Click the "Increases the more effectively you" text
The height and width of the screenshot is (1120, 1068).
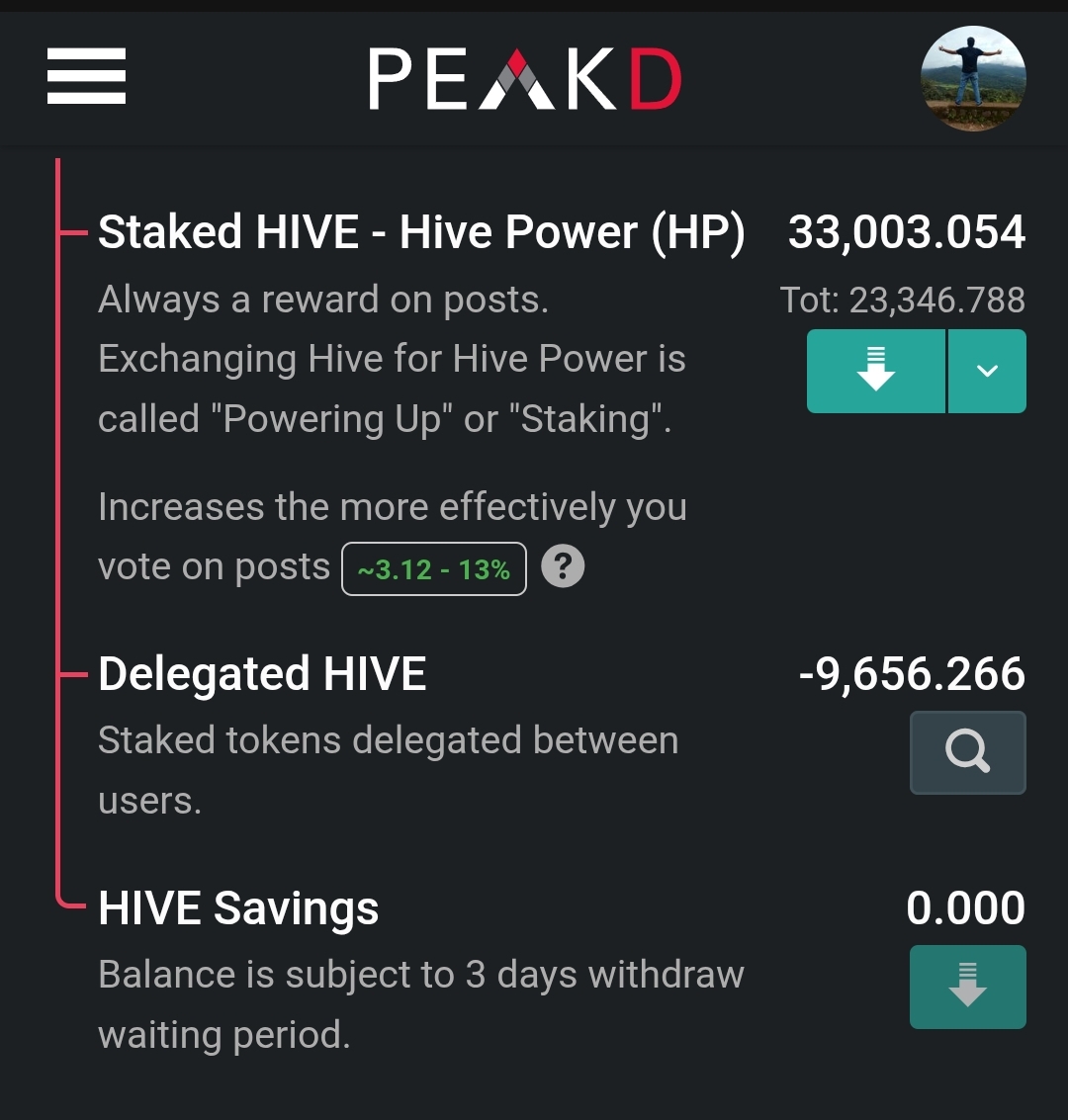click(x=392, y=507)
